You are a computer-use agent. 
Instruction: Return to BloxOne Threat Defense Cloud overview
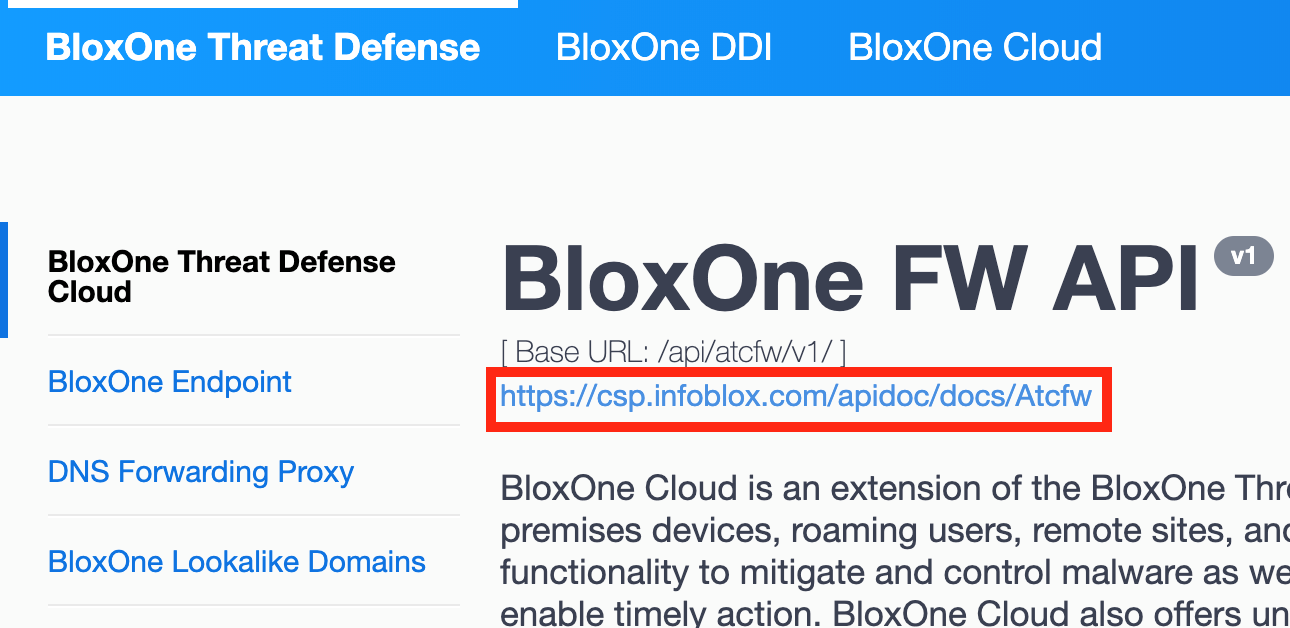pos(221,277)
